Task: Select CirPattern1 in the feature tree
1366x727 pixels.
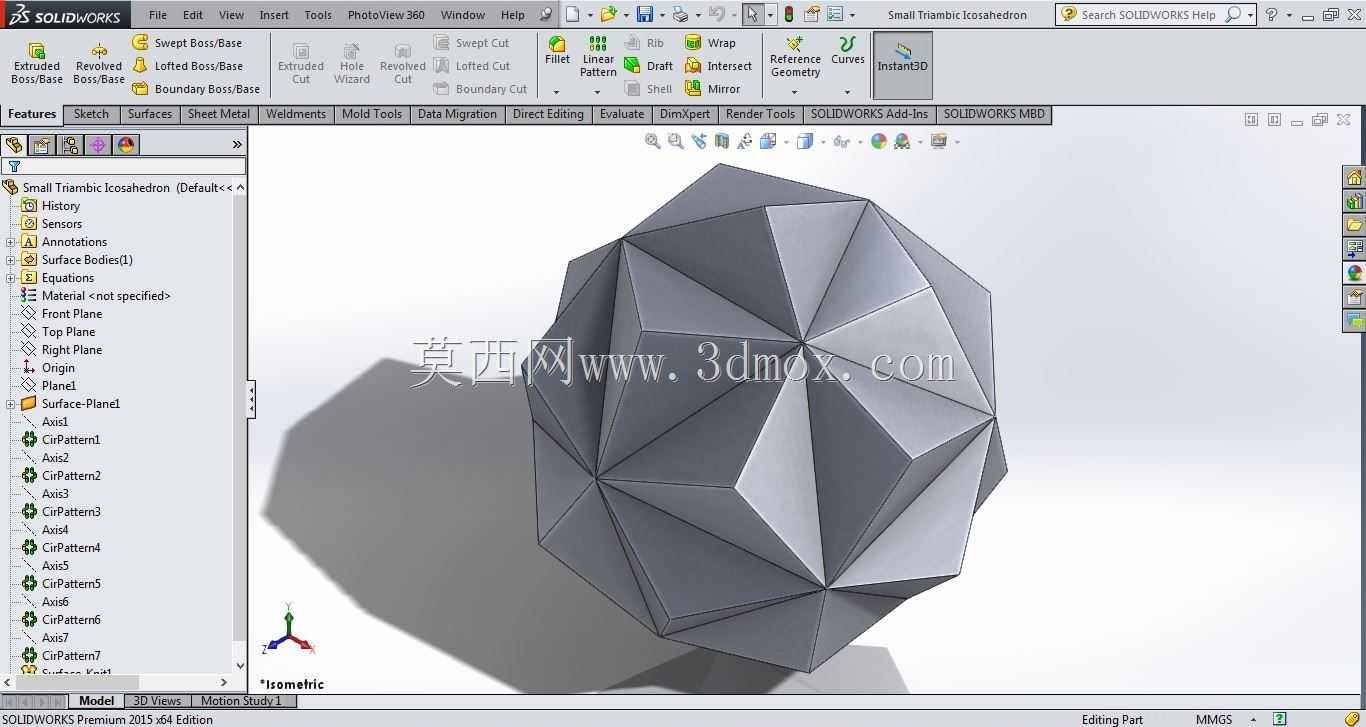Action: coord(71,440)
